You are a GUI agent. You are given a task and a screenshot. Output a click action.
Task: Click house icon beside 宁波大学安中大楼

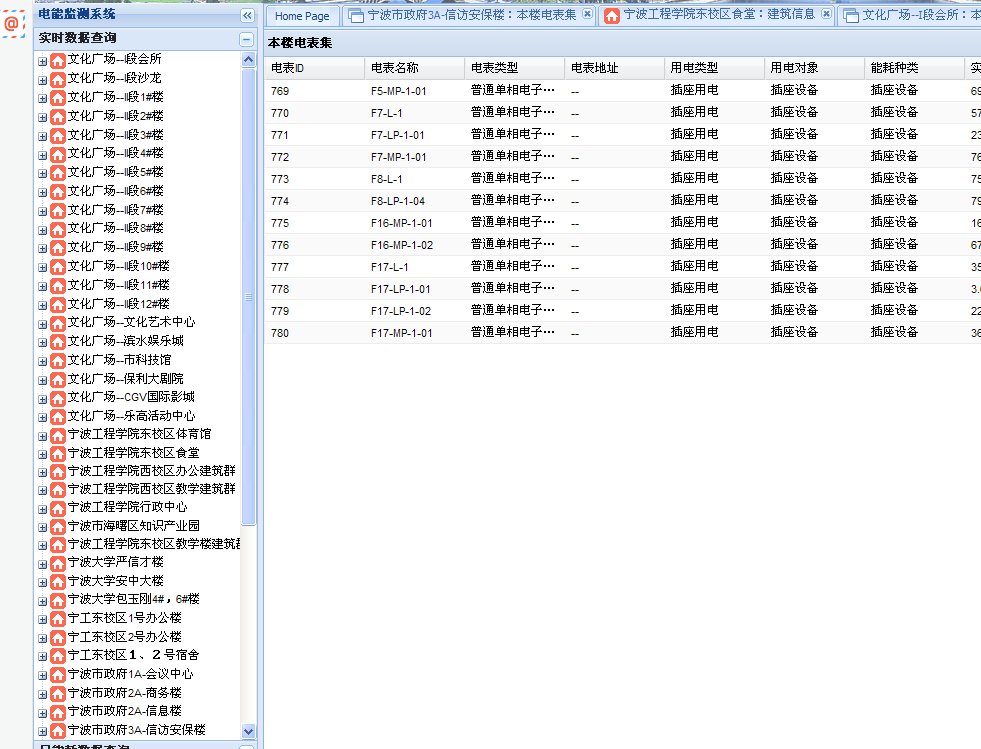(58, 582)
